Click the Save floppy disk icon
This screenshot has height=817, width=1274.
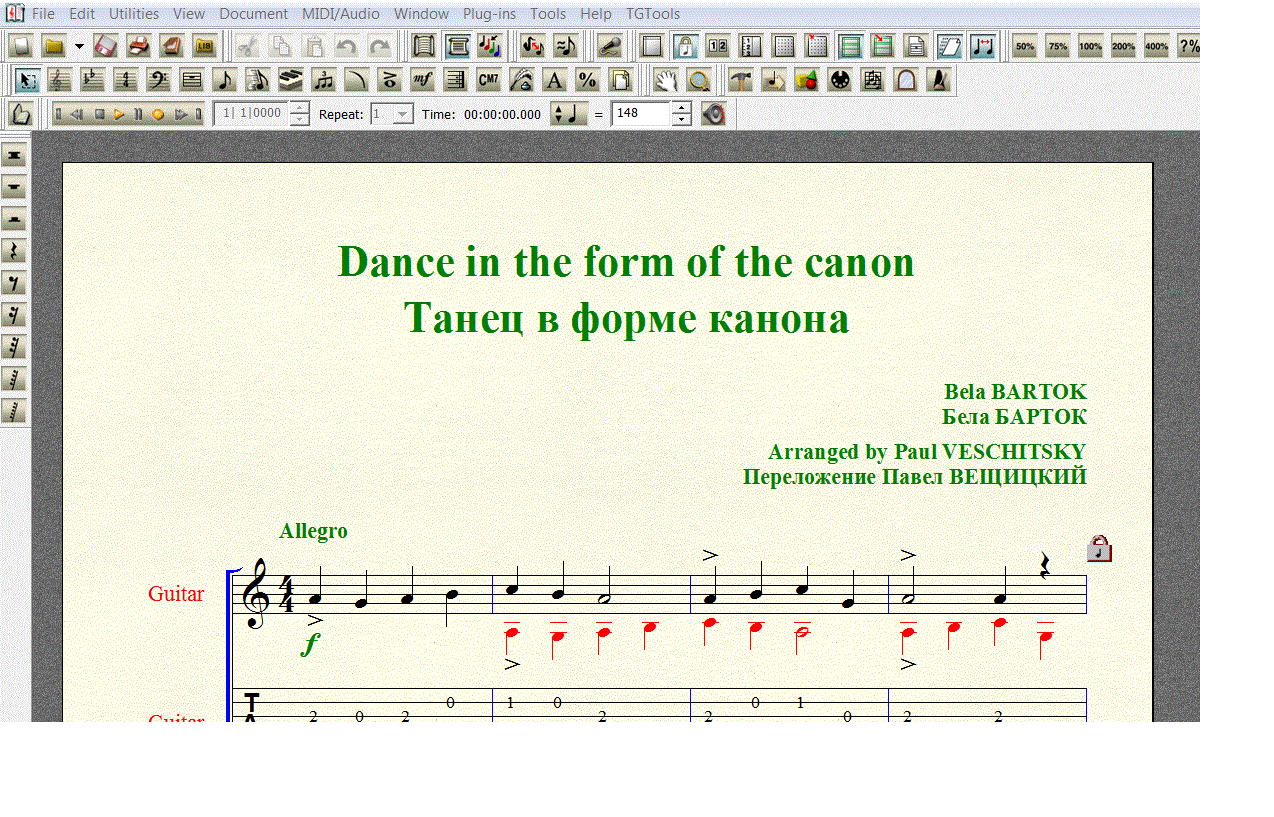(x=106, y=46)
